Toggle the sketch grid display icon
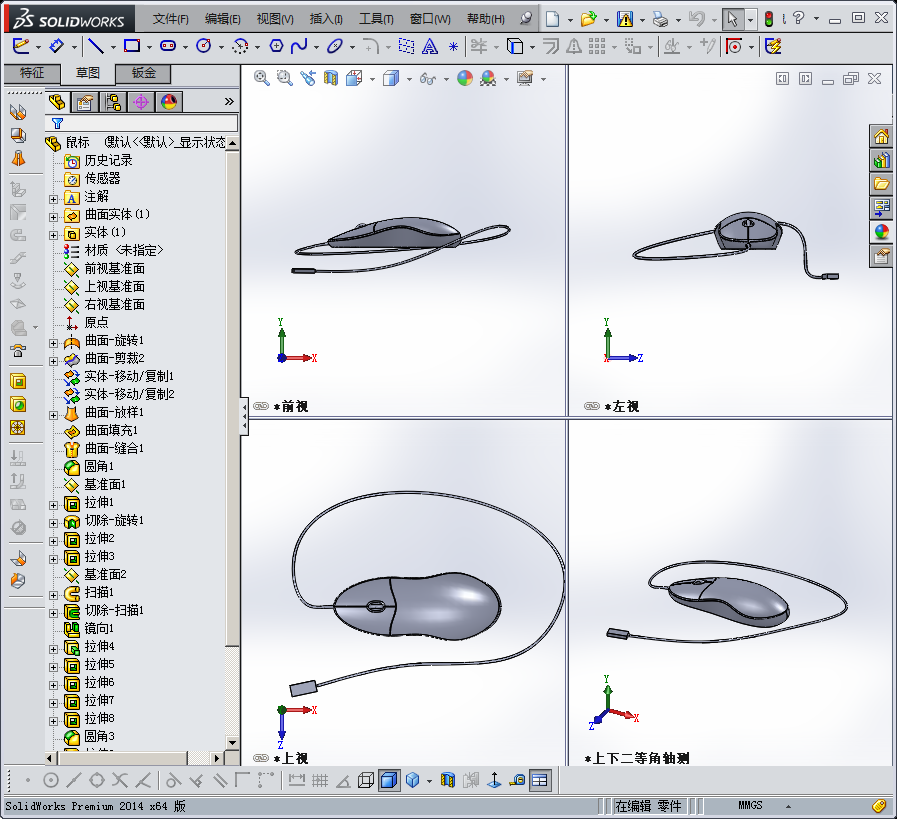 tap(320, 780)
